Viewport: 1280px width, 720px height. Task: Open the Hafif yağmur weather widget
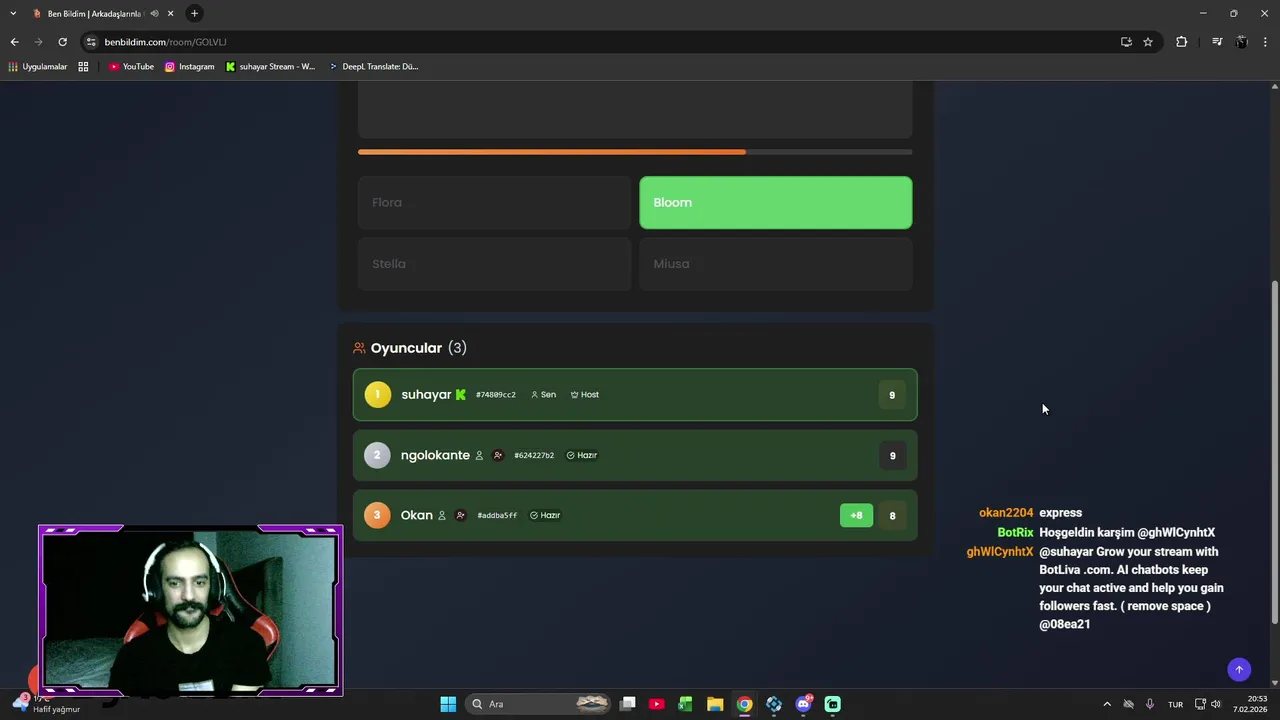point(45,704)
